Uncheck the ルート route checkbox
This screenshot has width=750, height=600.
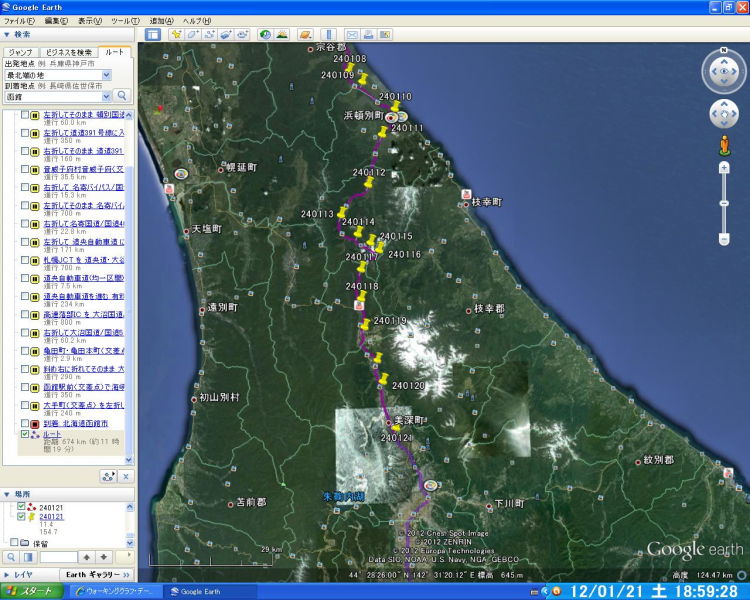click(x=25, y=434)
